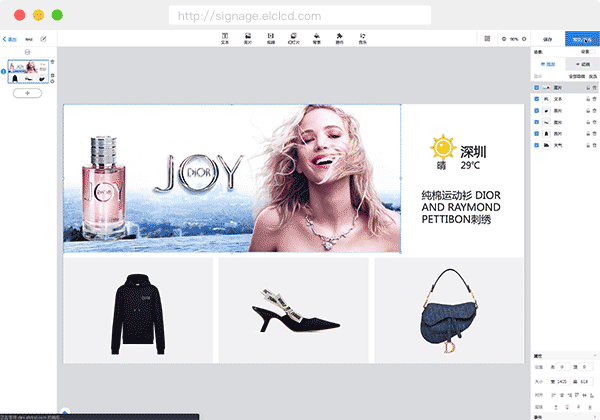Click the left position input field
This screenshot has height=420, width=600.
[563, 367]
